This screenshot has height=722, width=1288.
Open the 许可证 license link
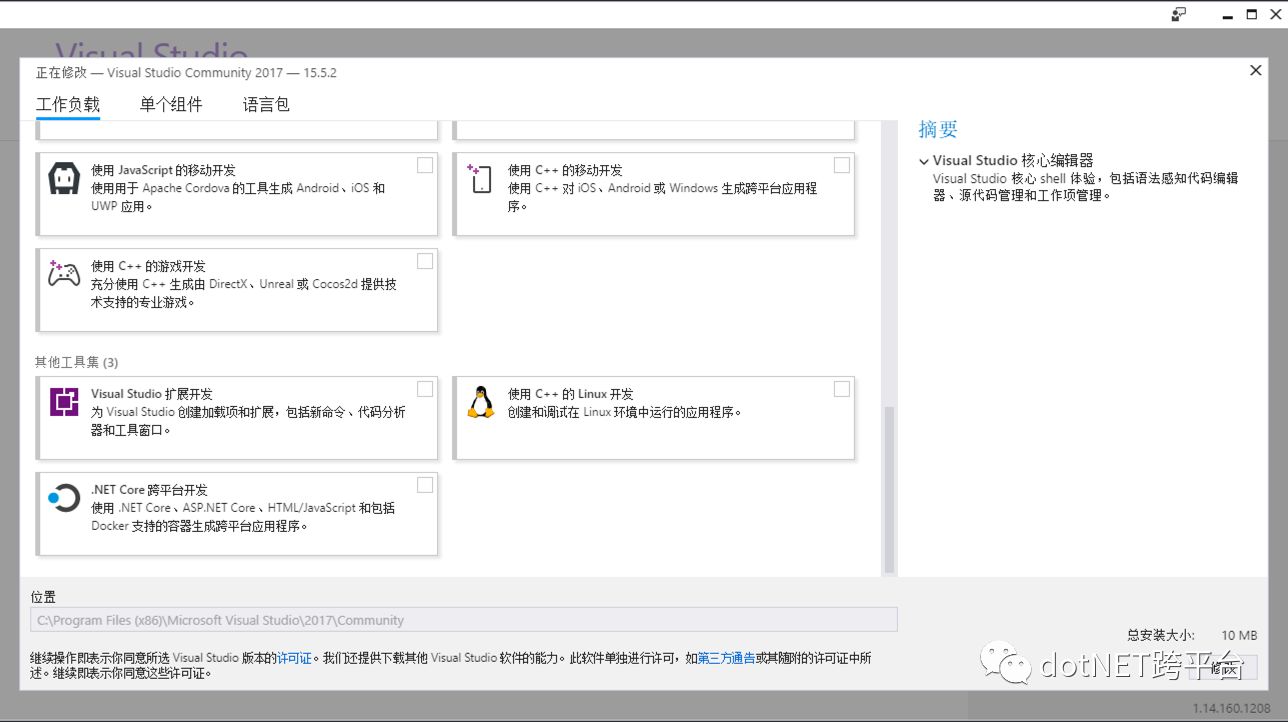[x=294, y=658]
